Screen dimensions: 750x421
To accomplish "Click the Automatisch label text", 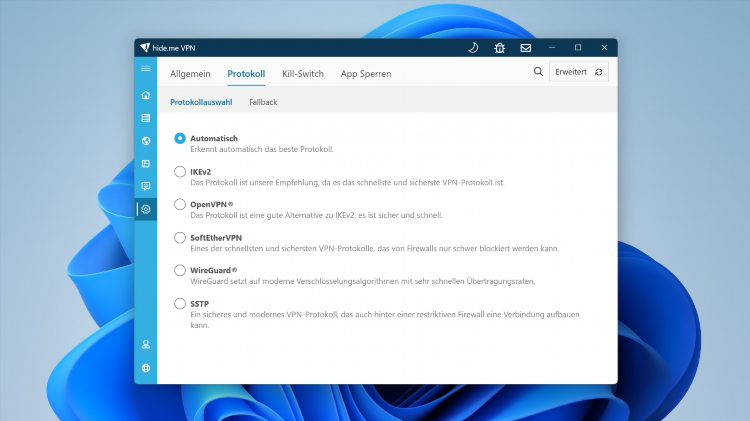I will pos(214,138).
